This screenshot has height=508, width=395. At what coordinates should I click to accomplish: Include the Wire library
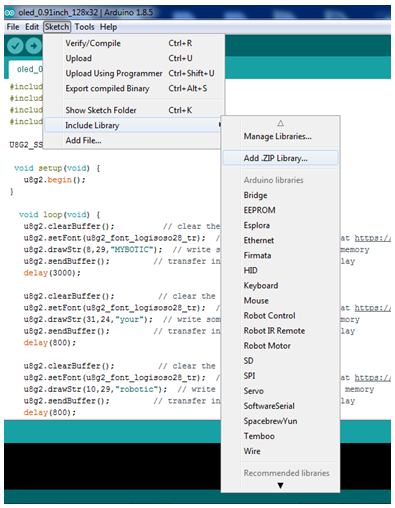click(x=280, y=451)
